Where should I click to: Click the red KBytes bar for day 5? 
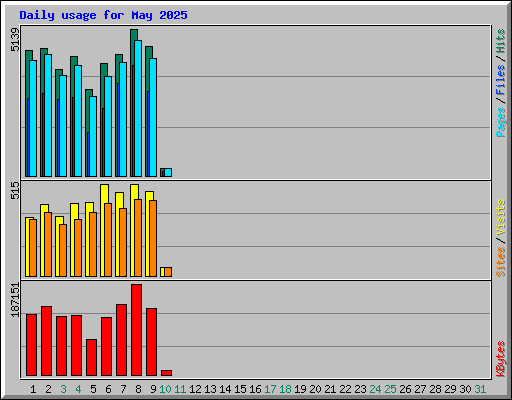(91, 358)
